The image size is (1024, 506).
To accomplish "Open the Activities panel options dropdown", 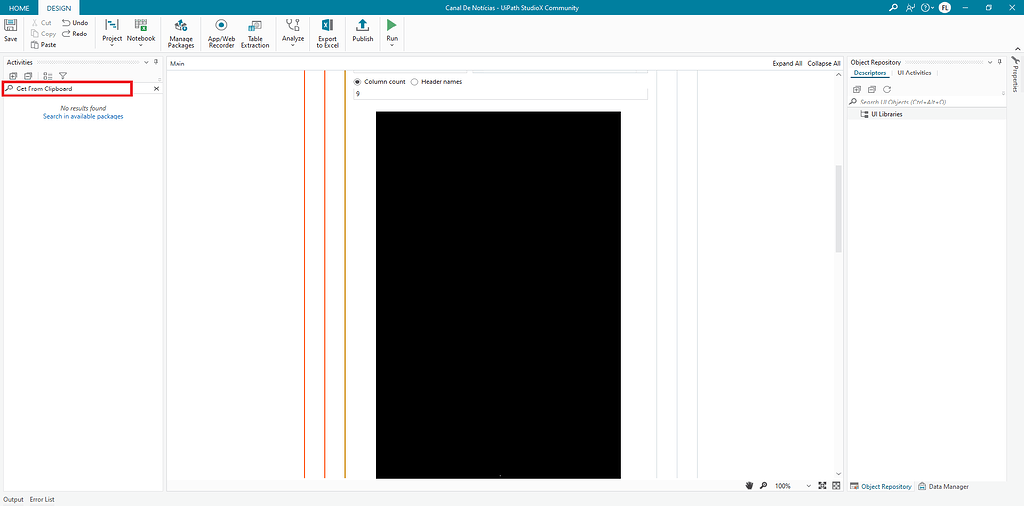I will click(146, 63).
